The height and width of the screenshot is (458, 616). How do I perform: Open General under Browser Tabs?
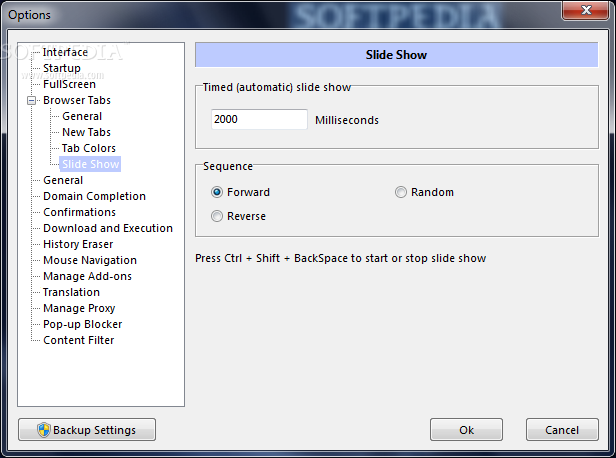coord(82,116)
